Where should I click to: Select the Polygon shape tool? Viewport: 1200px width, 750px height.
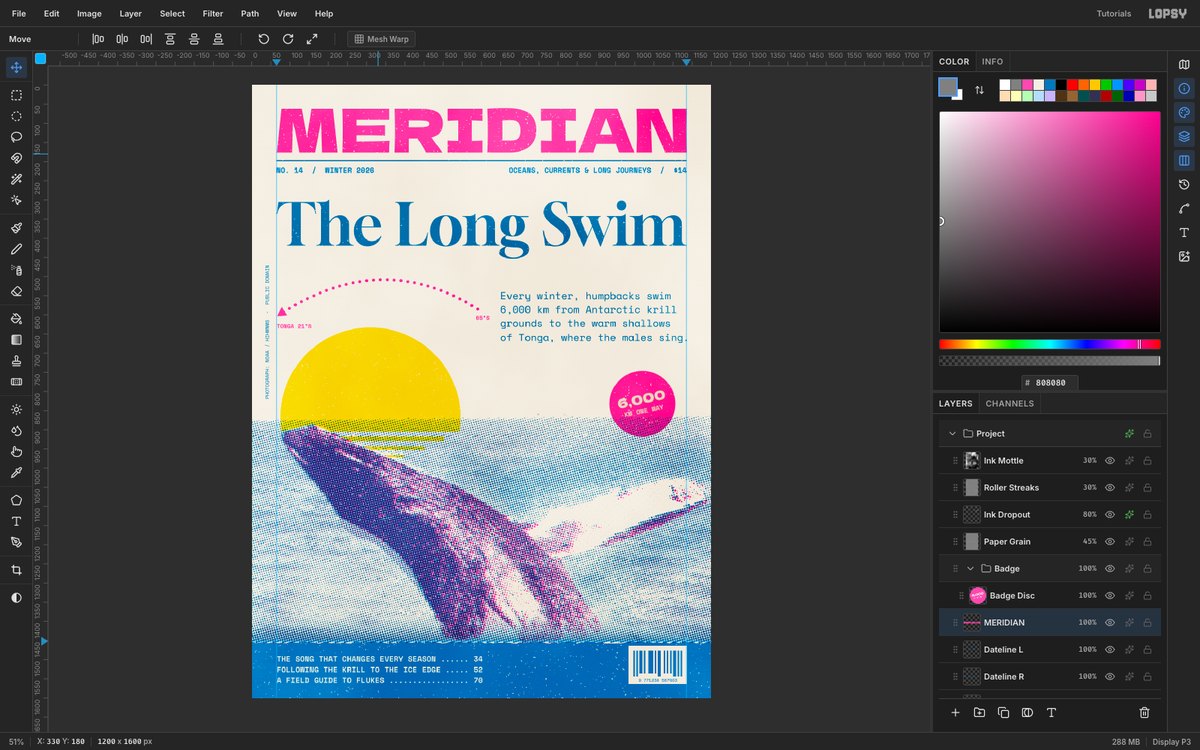tap(16, 500)
